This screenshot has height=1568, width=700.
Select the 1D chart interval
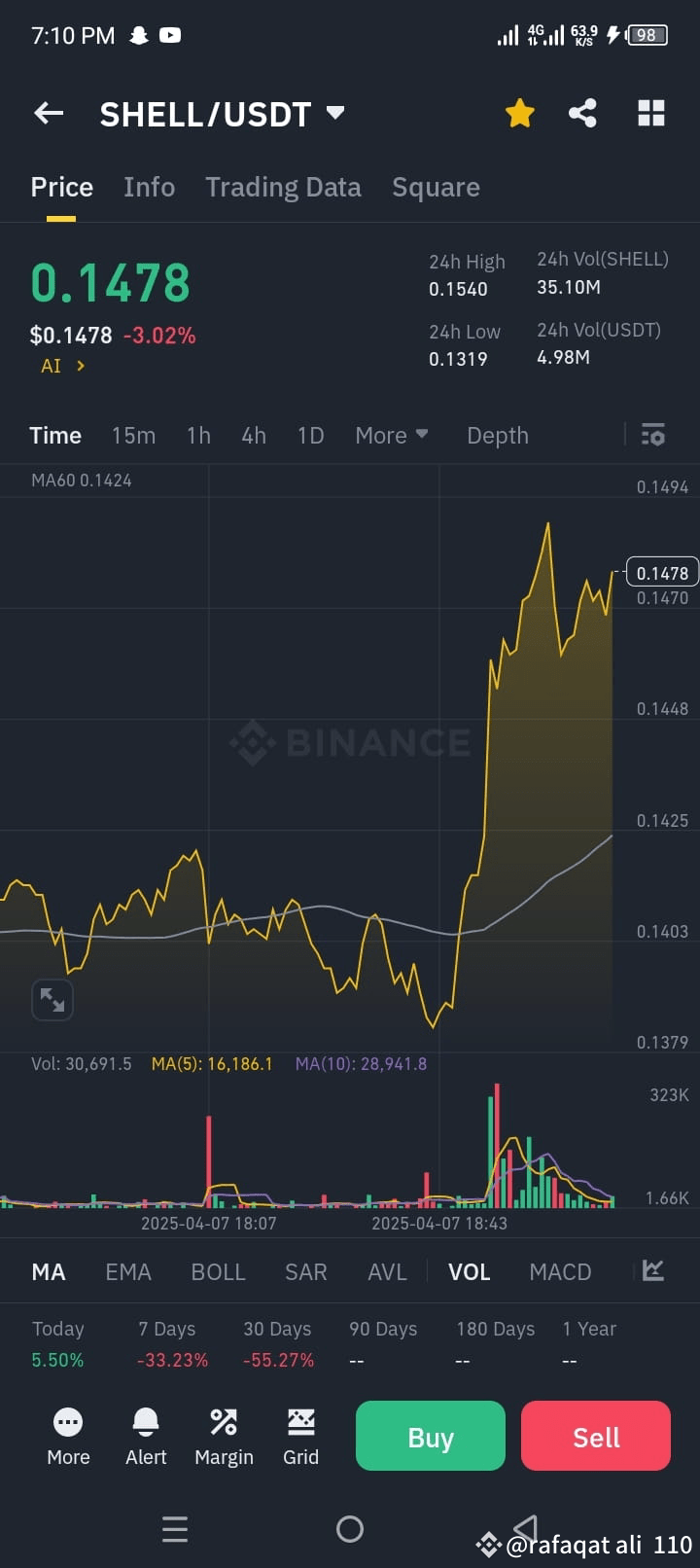click(310, 435)
